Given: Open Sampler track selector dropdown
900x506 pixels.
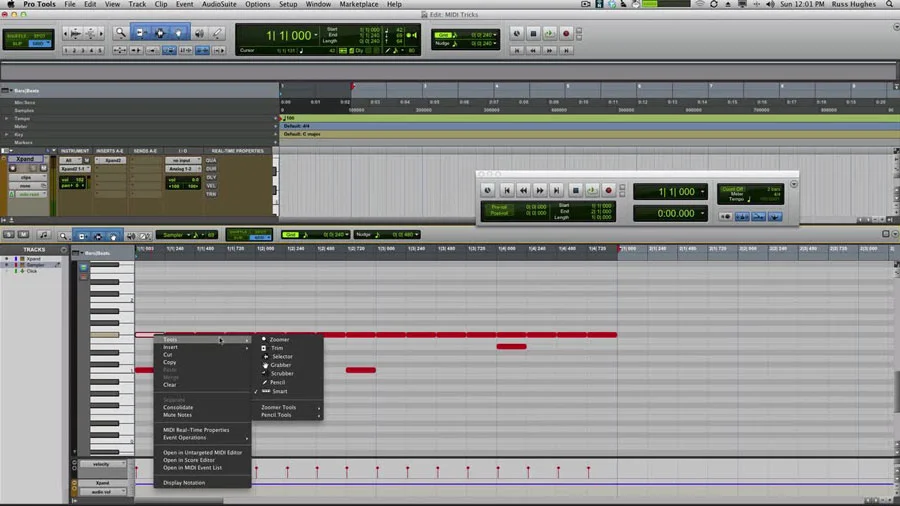Looking at the screenshot, I should [x=188, y=235].
